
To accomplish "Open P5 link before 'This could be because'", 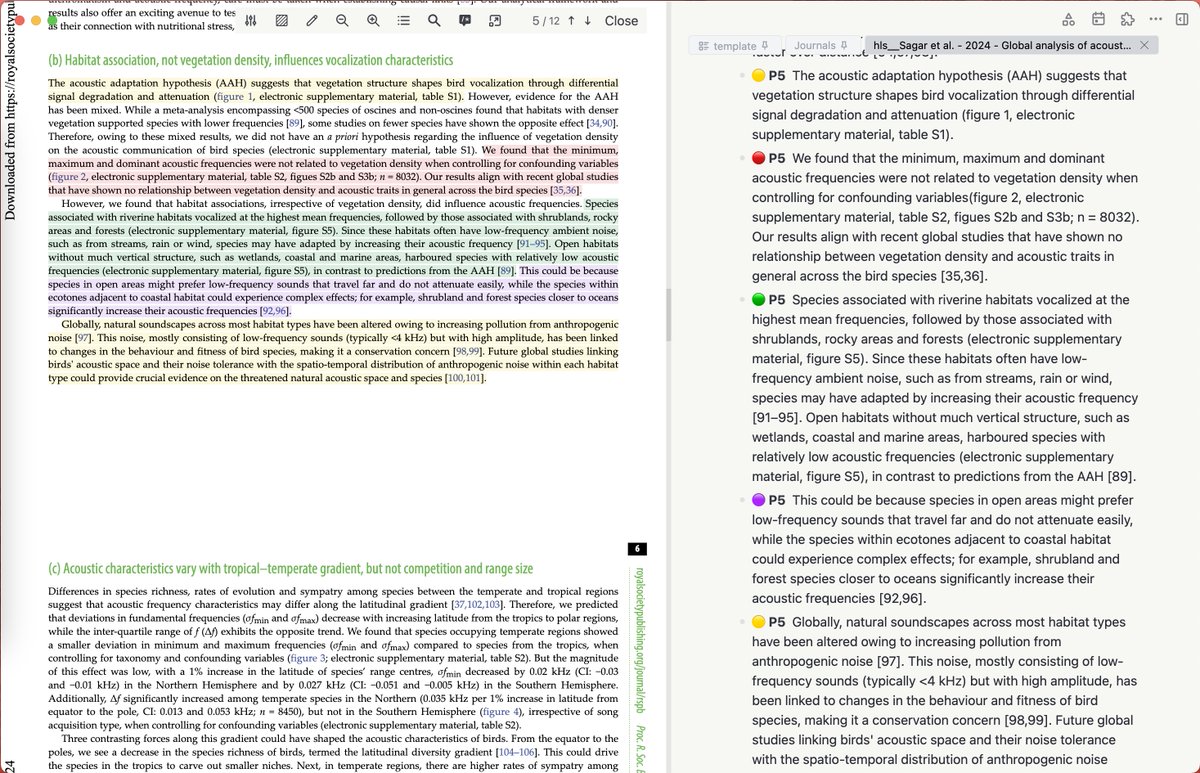I will (x=777, y=500).
